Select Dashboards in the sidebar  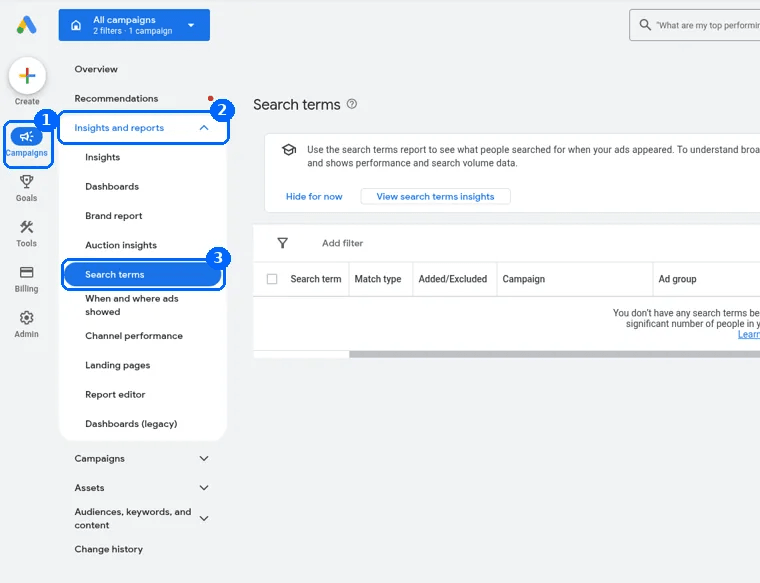point(112,187)
